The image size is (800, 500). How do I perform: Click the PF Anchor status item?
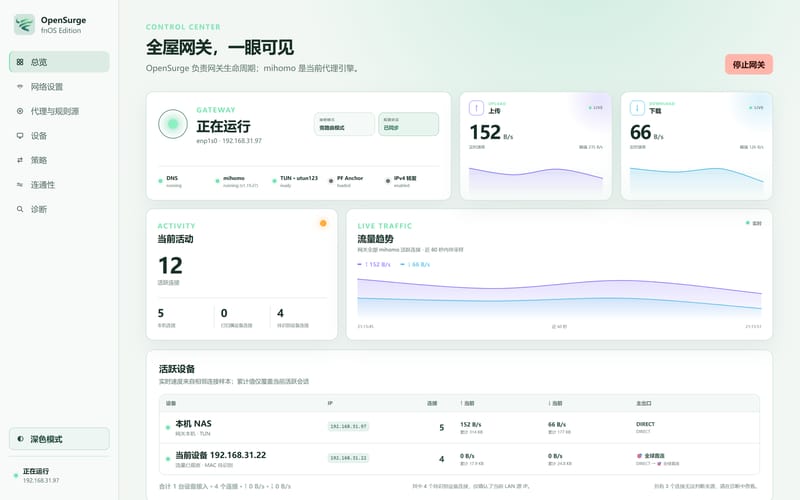[x=346, y=181]
